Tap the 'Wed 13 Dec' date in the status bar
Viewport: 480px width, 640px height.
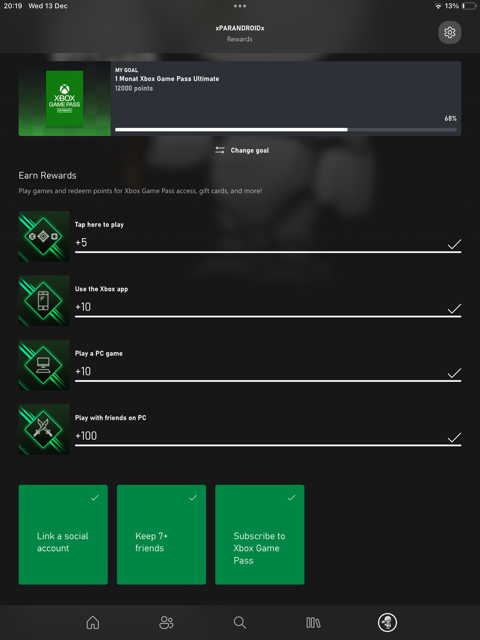point(48,6)
